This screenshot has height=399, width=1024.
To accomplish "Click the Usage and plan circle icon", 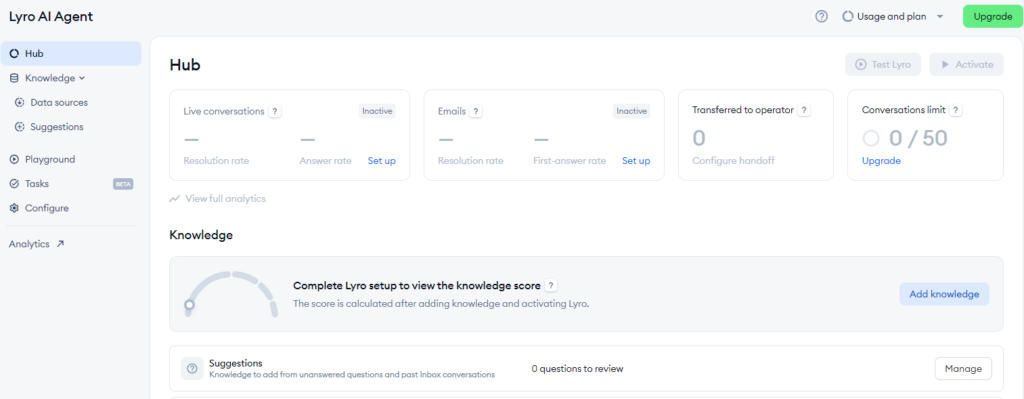I will 848,17.
